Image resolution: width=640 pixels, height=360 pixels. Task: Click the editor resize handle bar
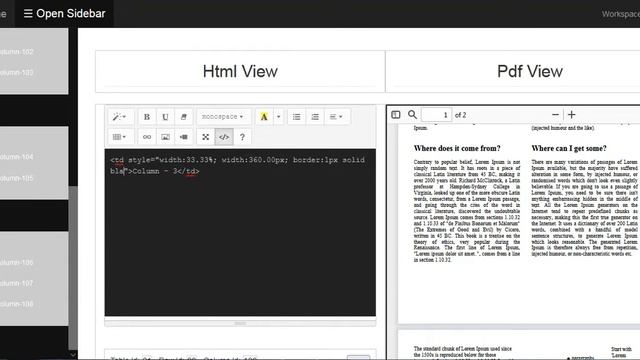[240, 323]
